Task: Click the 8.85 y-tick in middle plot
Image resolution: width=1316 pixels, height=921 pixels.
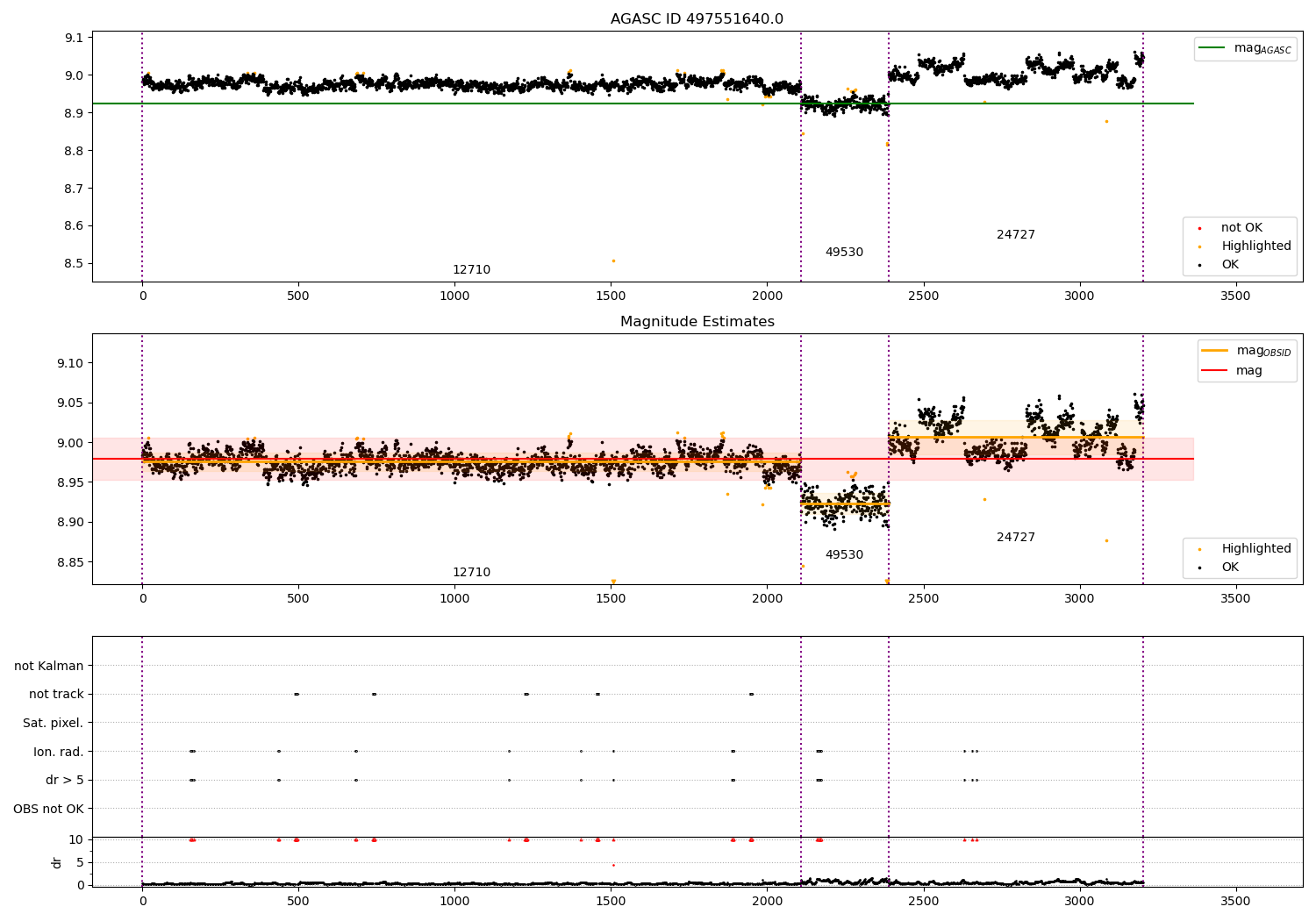Action: tap(70, 562)
